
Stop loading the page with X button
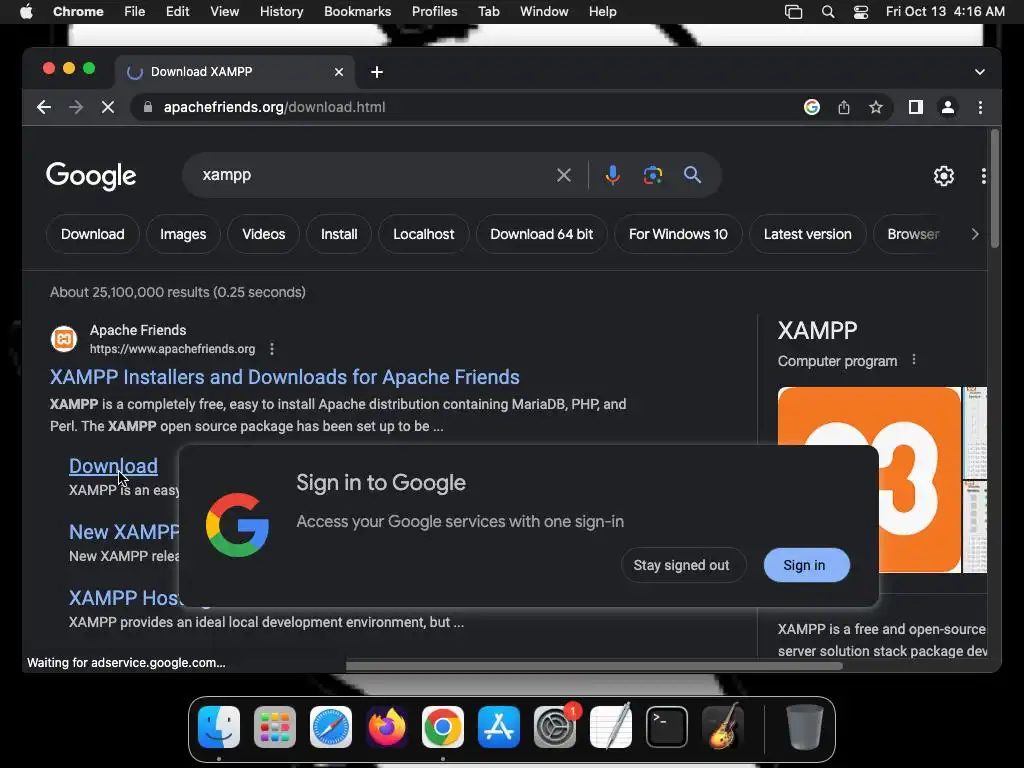[x=108, y=107]
